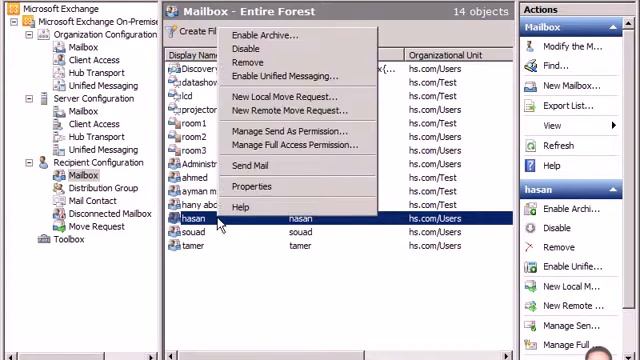This screenshot has width=640, height=360.
Task: Click the New Mailbox... action link
Action: pyautogui.click(x=571, y=86)
